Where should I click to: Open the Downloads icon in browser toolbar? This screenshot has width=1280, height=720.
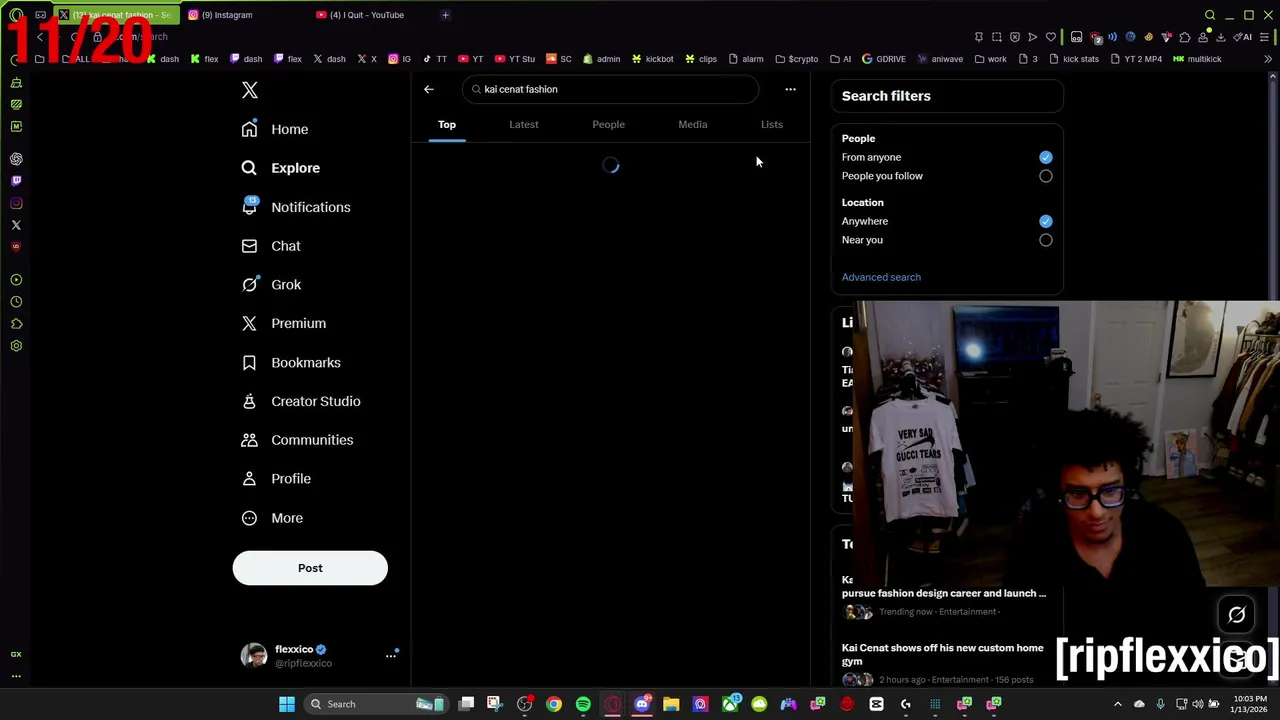[x=1221, y=37]
